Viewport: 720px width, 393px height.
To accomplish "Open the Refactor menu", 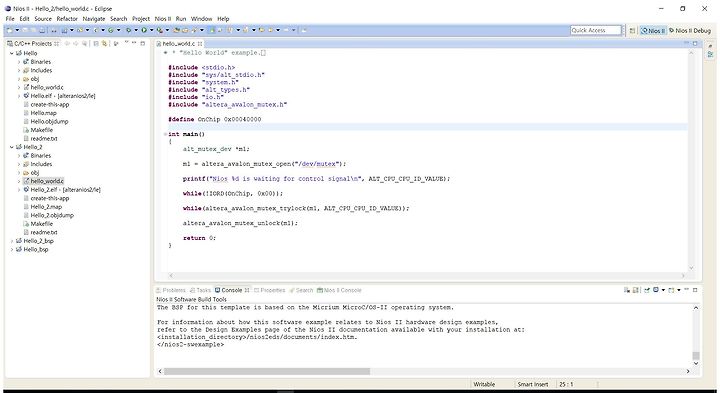I will tap(67, 19).
